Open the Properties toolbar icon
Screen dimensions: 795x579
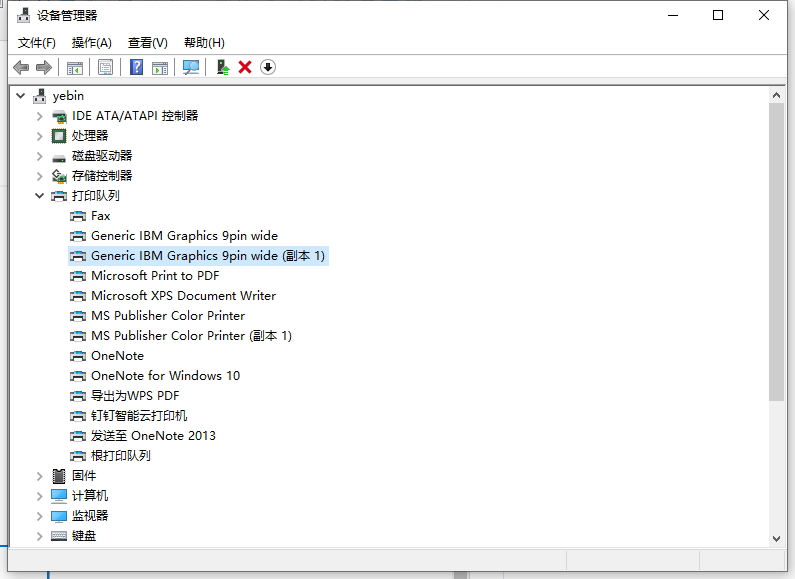(105, 67)
